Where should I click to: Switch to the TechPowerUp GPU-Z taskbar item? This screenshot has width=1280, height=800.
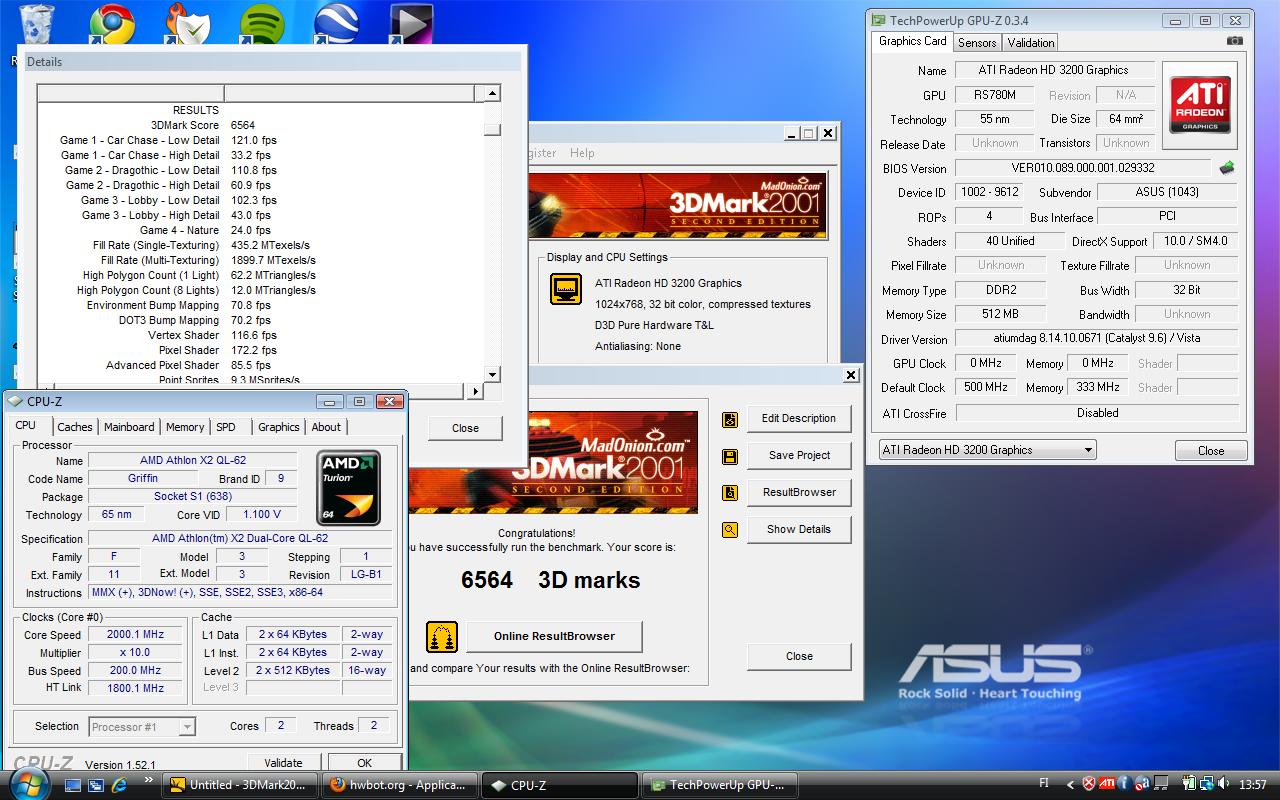[720, 785]
